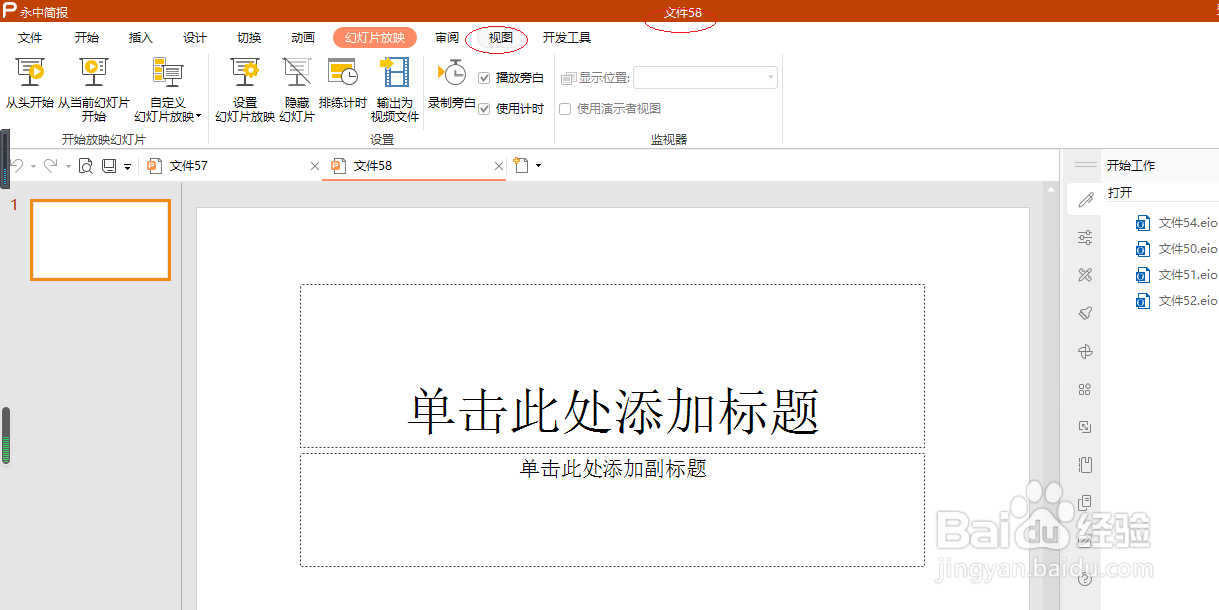Start slideshow with 从头开始 icon
This screenshot has height=610, width=1219.
30,74
